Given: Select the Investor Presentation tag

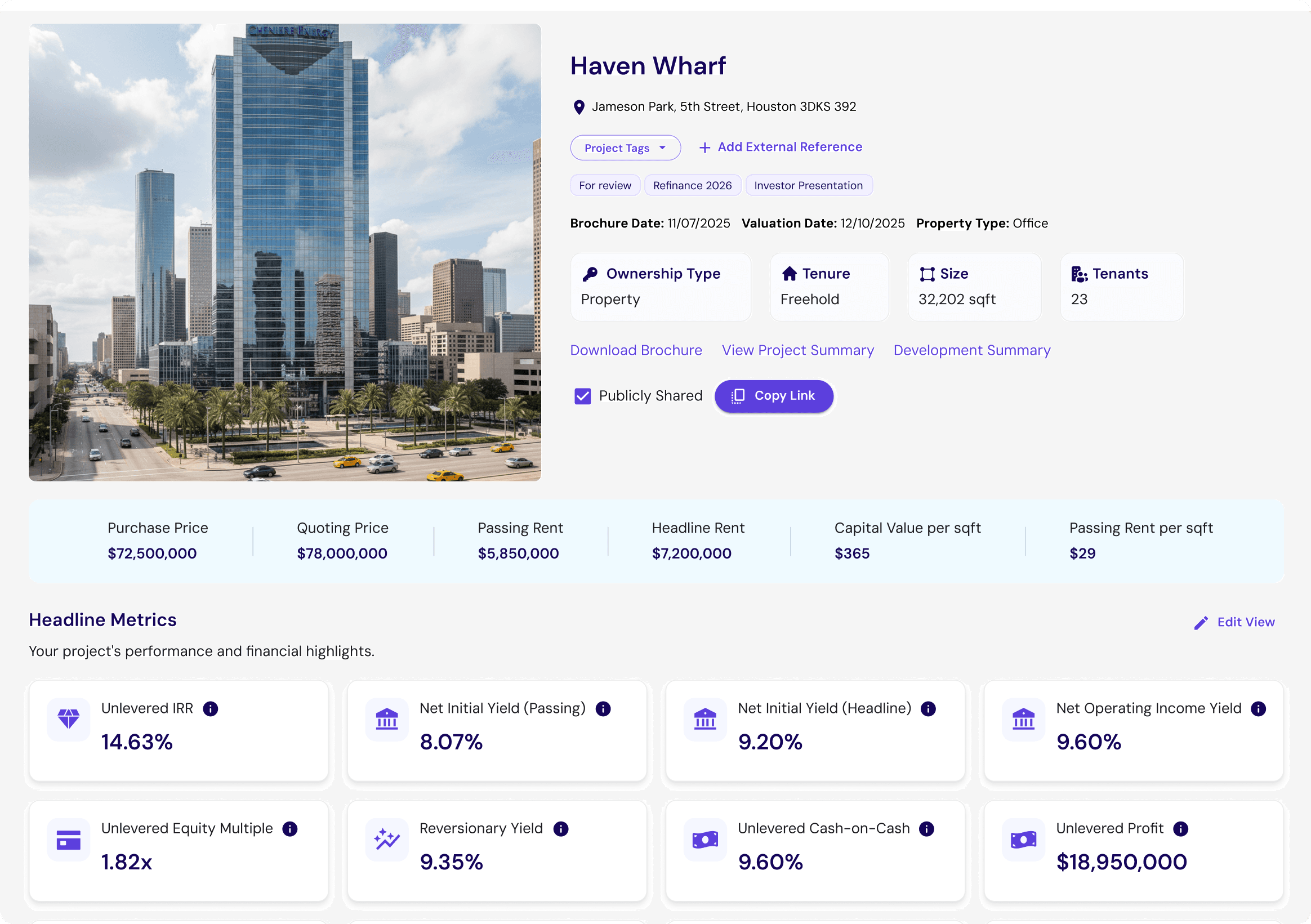Looking at the screenshot, I should click(808, 186).
